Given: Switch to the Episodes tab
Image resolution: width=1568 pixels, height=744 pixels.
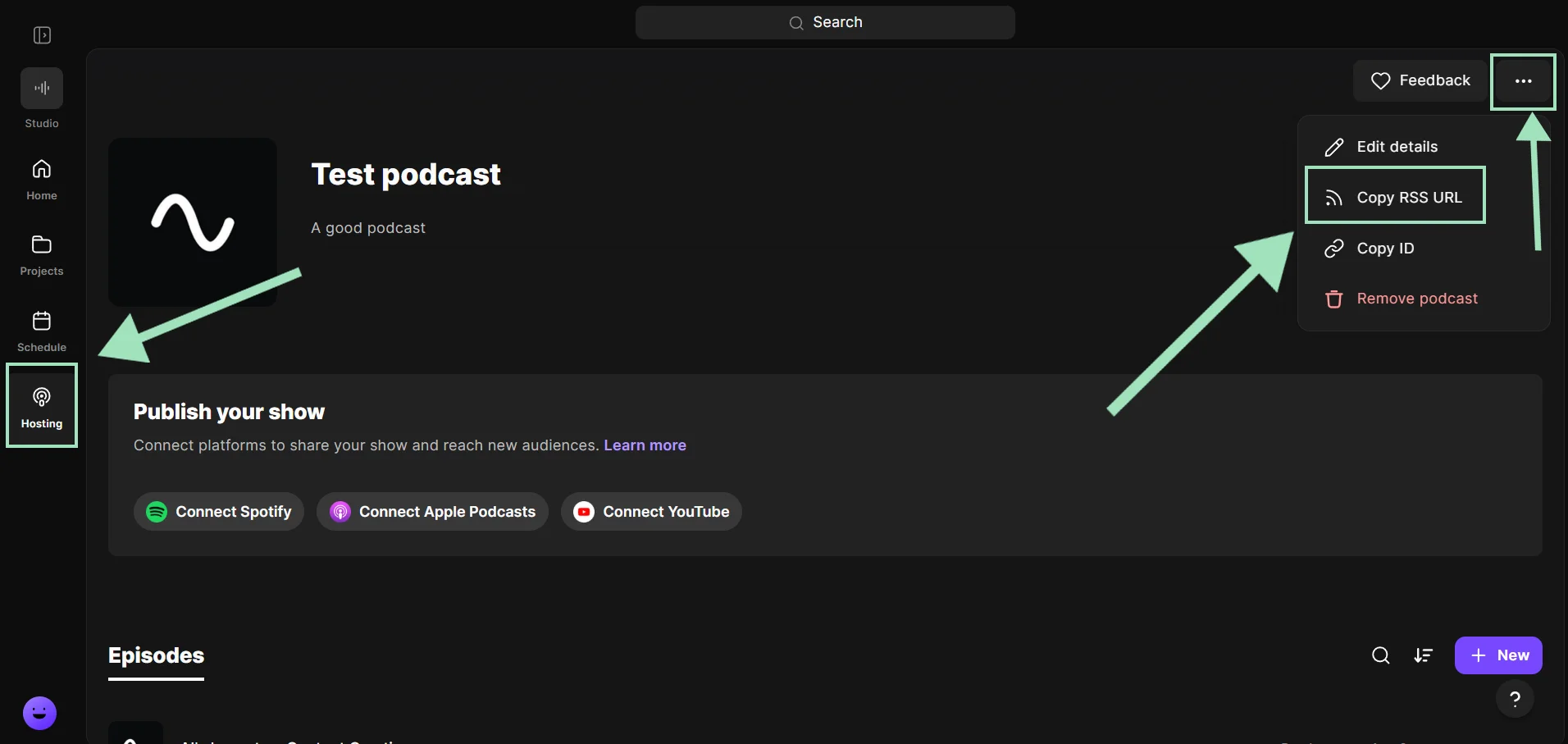Looking at the screenshot, I should pos(156,655).
